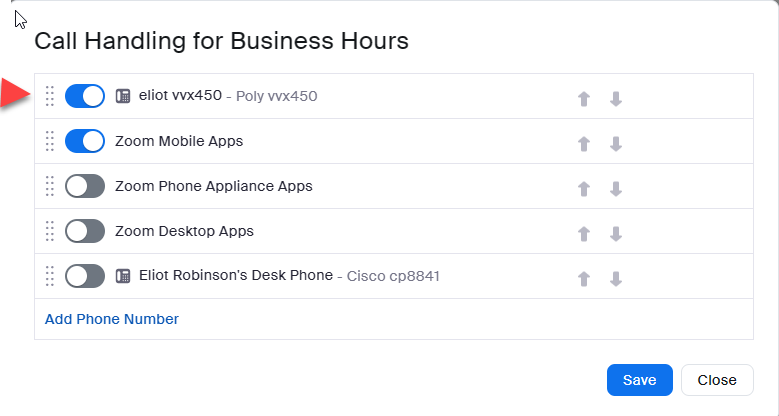Screen dimensions: 779x416
Task: Turn off Zoom Mobile Apps toggle
Action: [85, 141]
